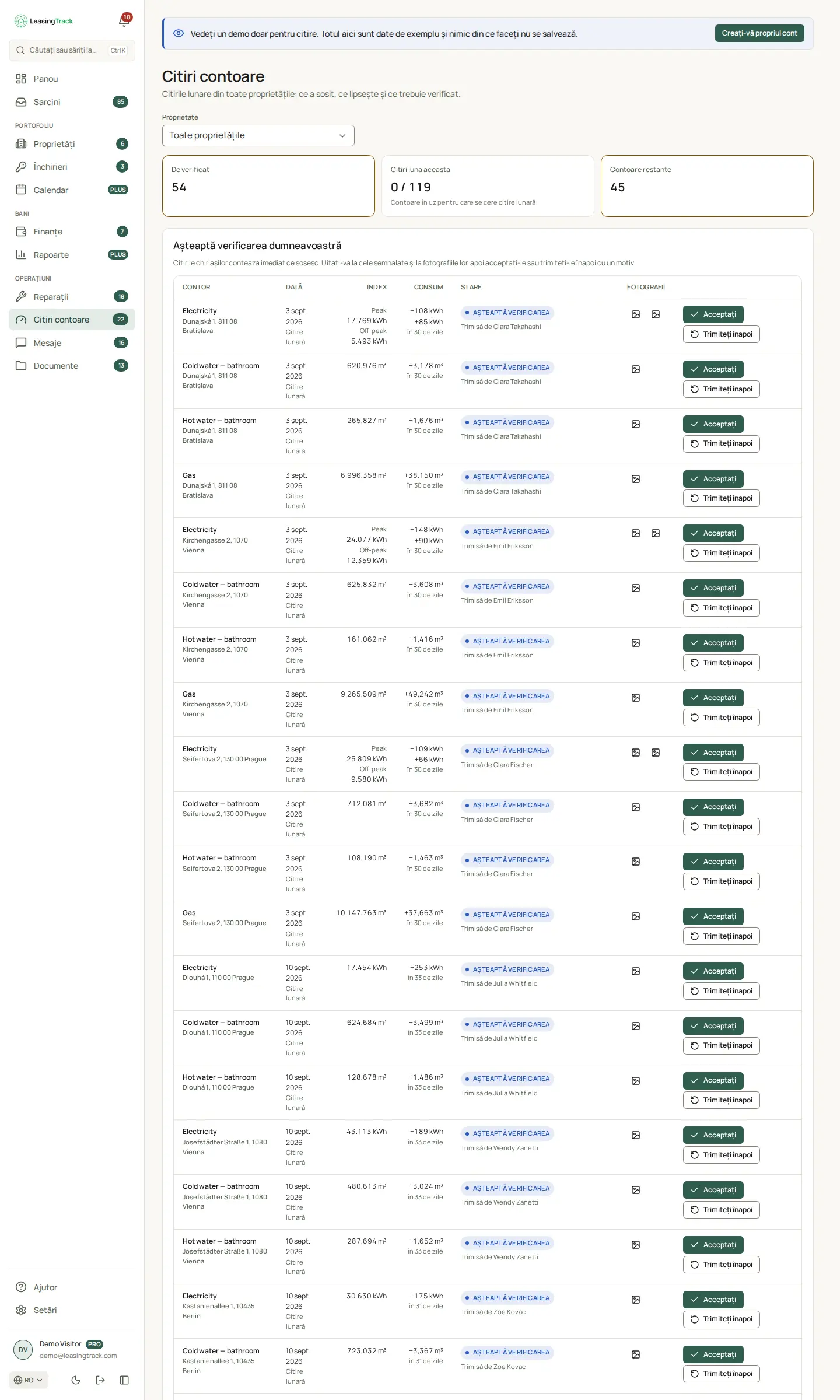Viewport: 840px width, 1400px height.
Task: Open the Toate proprietățile property dropdown
Action: (x=258, y=135)
